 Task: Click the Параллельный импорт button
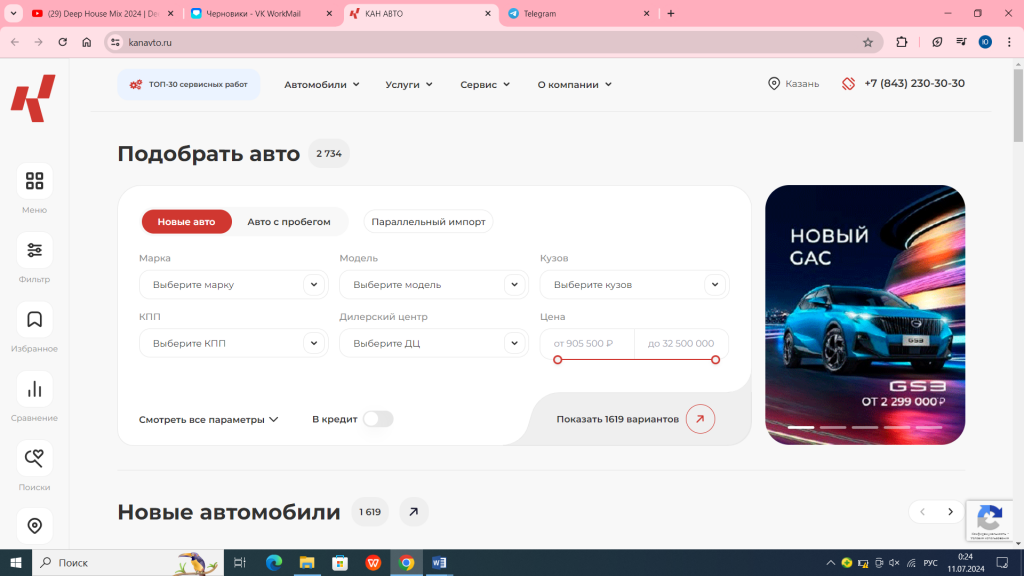click(428, 222)
